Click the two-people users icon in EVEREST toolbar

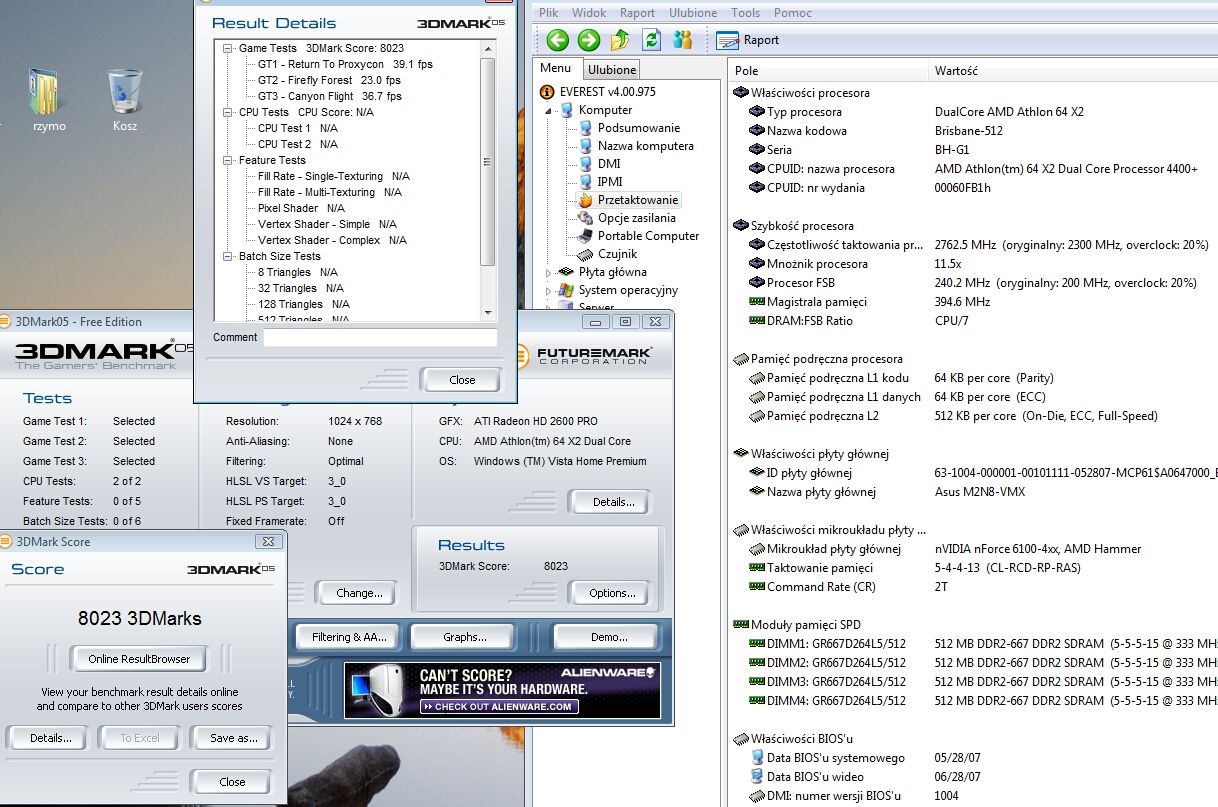click(683, 40)
